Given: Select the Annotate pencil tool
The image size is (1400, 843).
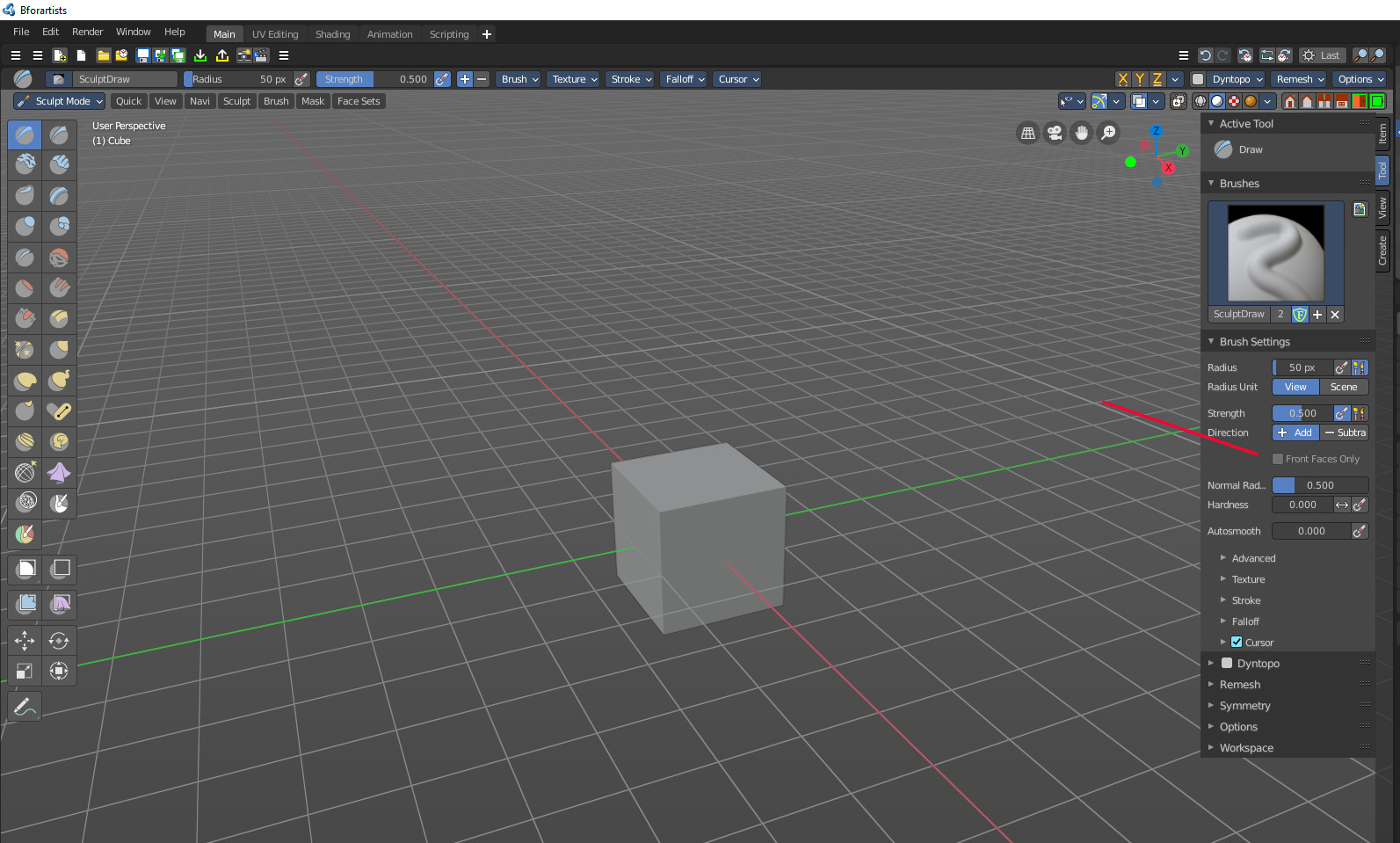Looking at the screenshot, I should coord(25,706).
